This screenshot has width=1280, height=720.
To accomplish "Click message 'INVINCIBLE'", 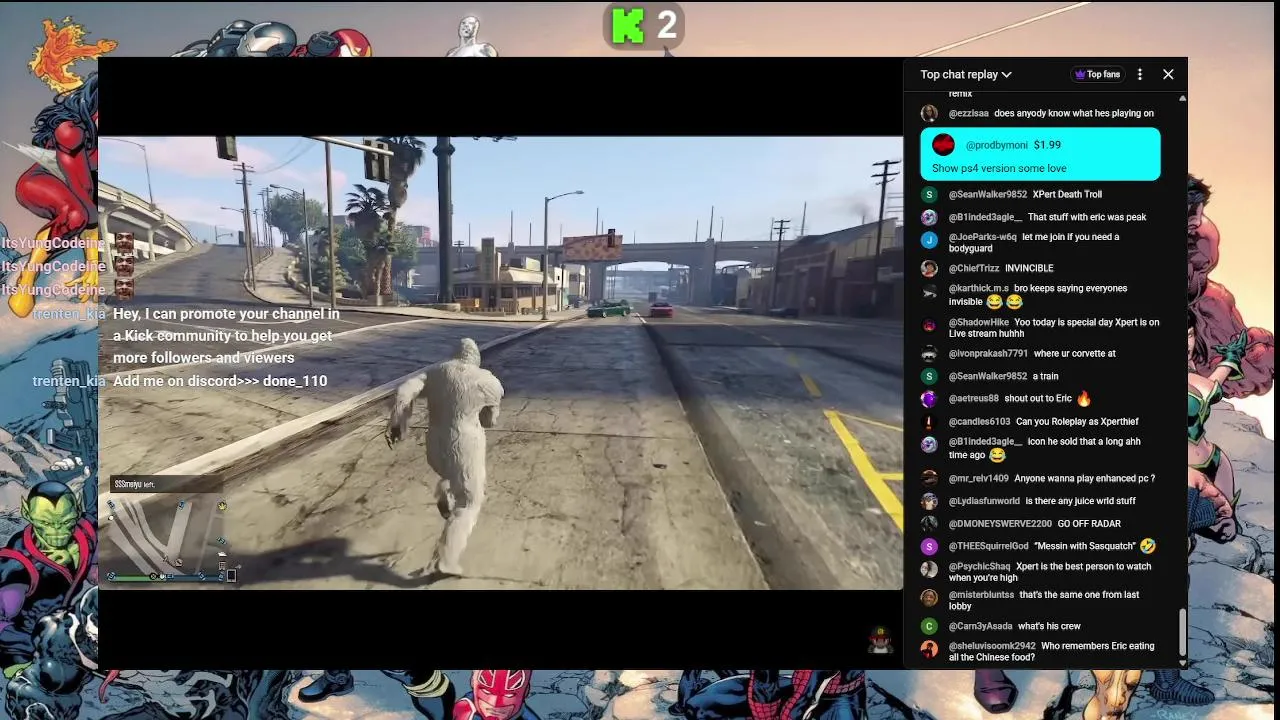I will pyautogui.click(x=1029, y=268).
